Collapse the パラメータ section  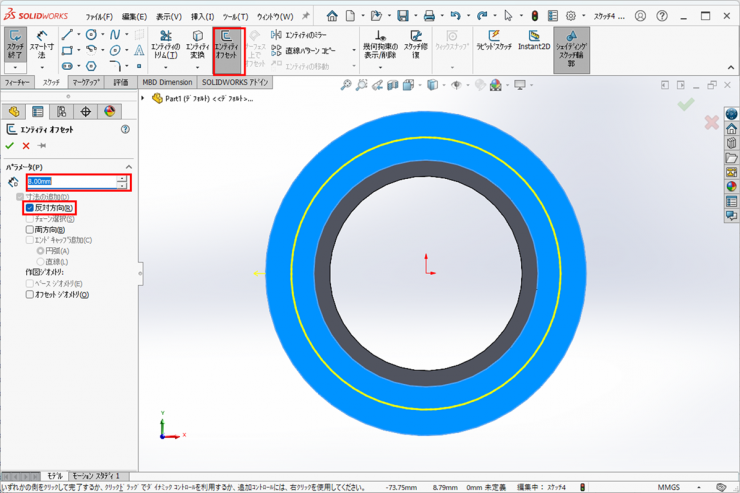click(129, 167)
